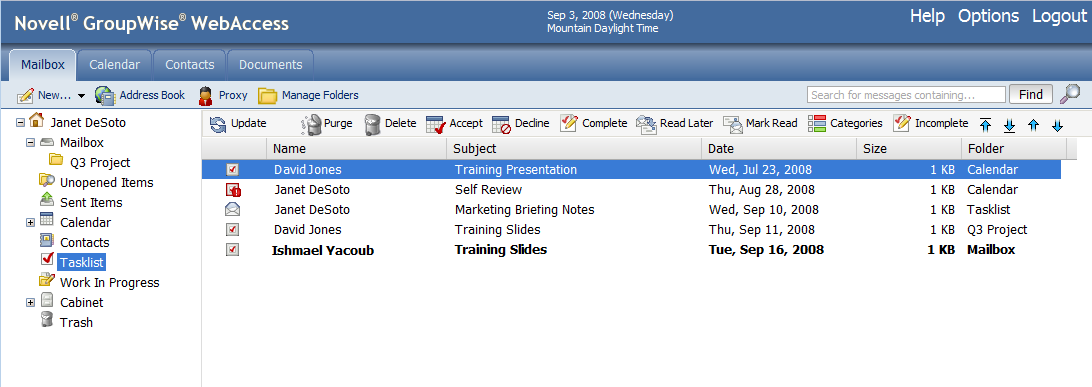
Task: Click the Training Presentation subject
Action: pos(515,169)
